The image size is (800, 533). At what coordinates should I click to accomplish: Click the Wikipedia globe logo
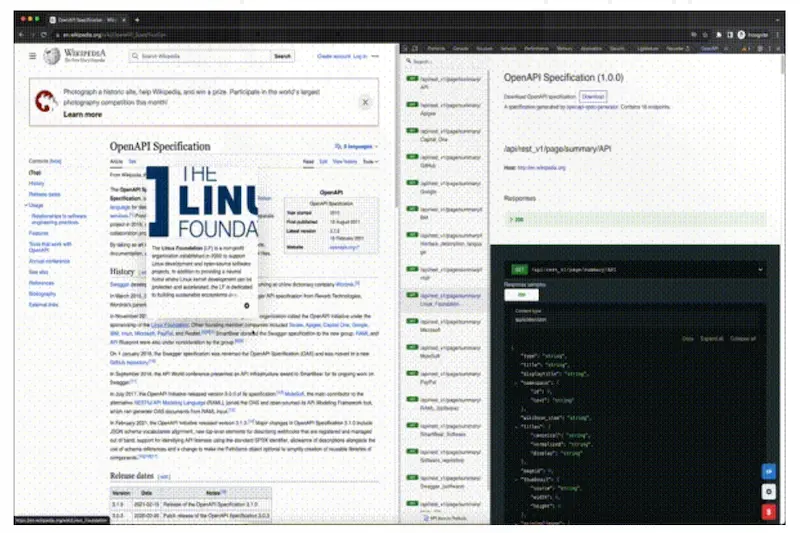click(51, 56)
